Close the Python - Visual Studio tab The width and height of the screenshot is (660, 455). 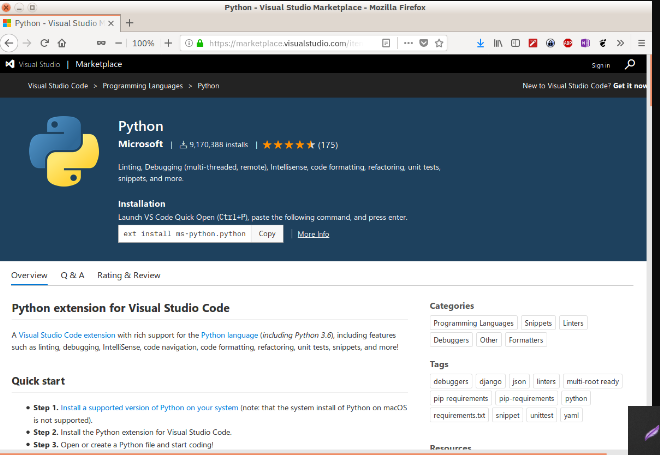pyautogui.click(x=111, y=24)
